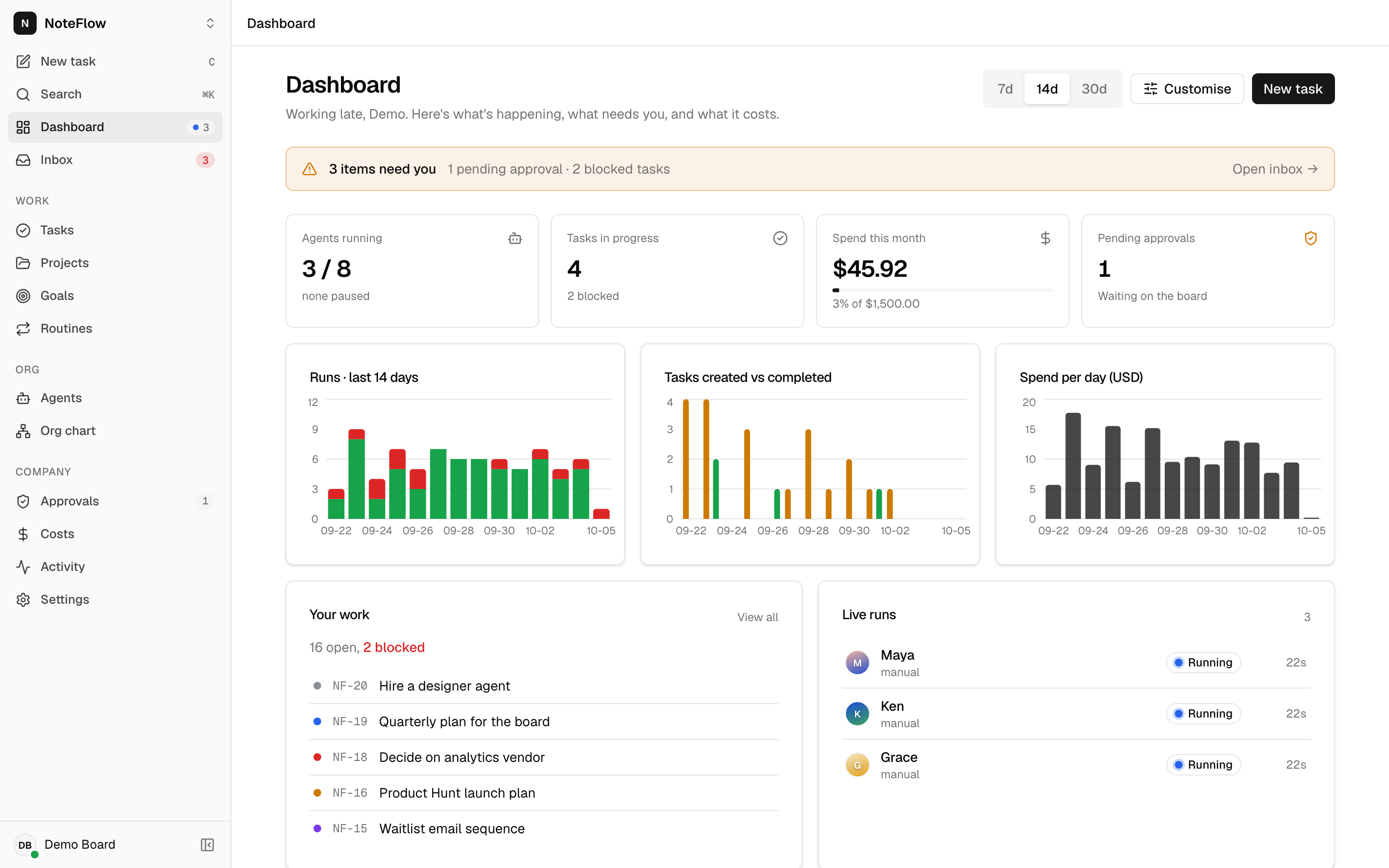Click the Approvals shield icon in sidebar
Image resolution: width=1389 pixels, height=868 pixels.
(23, 501)
